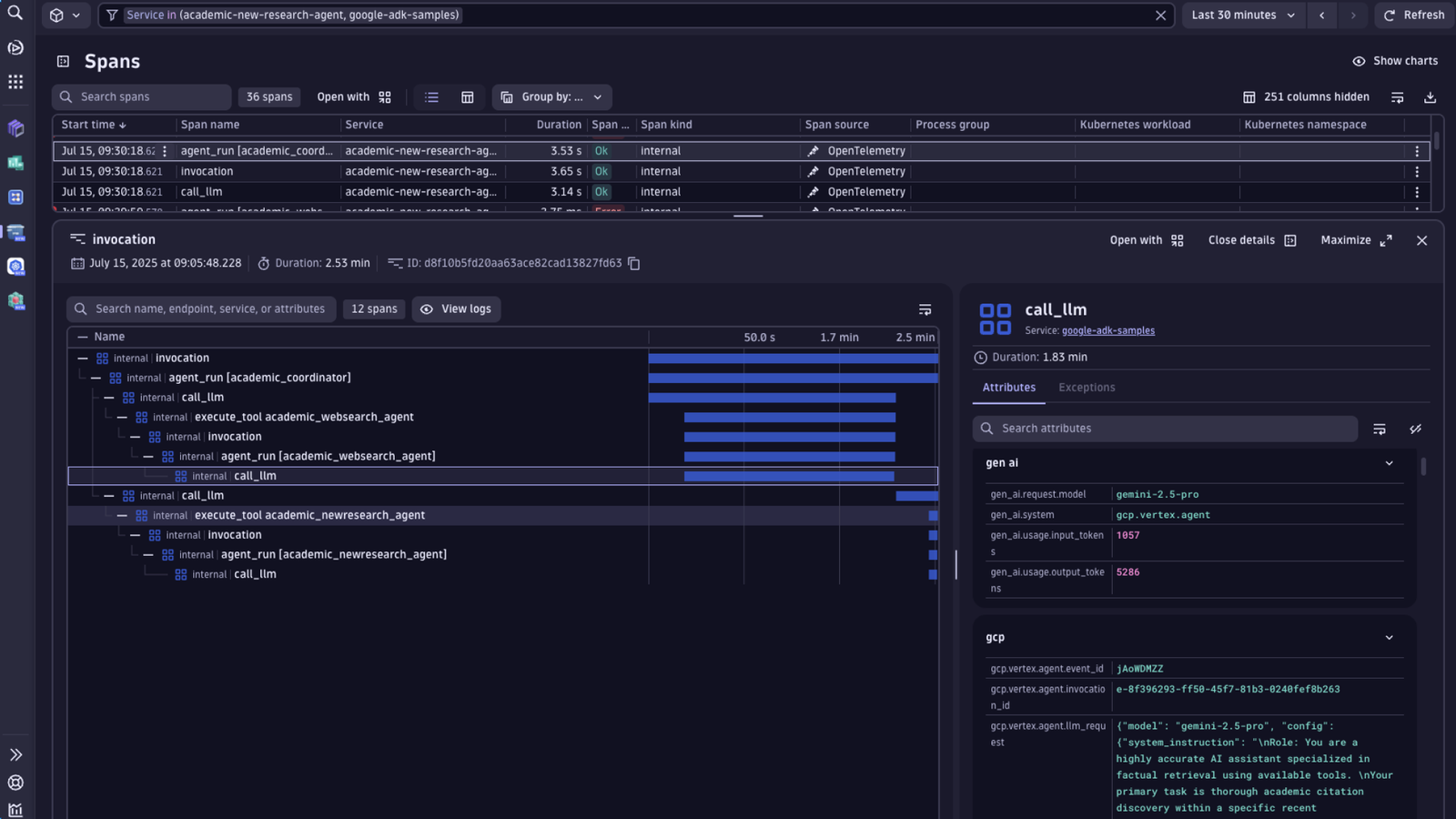Clear the service filter with X

click(1160, 15)
